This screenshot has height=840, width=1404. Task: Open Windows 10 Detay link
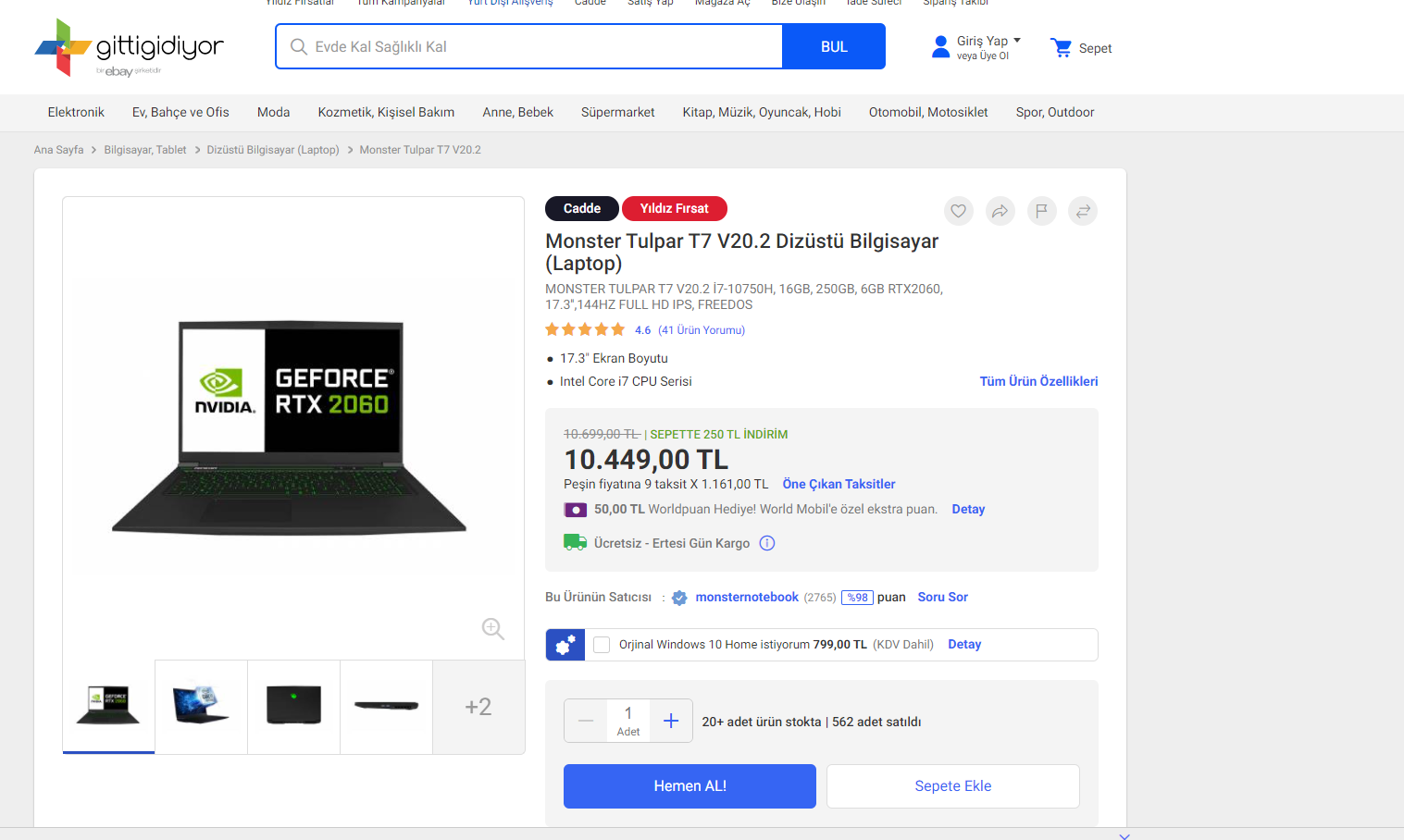[x=964, y=644]
